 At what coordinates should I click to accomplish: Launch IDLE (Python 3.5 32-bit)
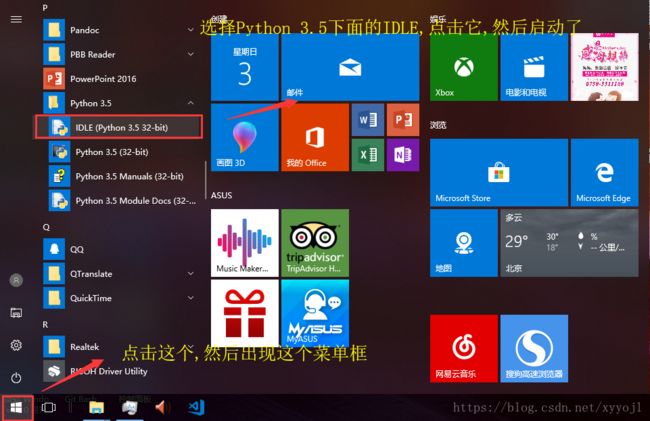tap(119, 127)
